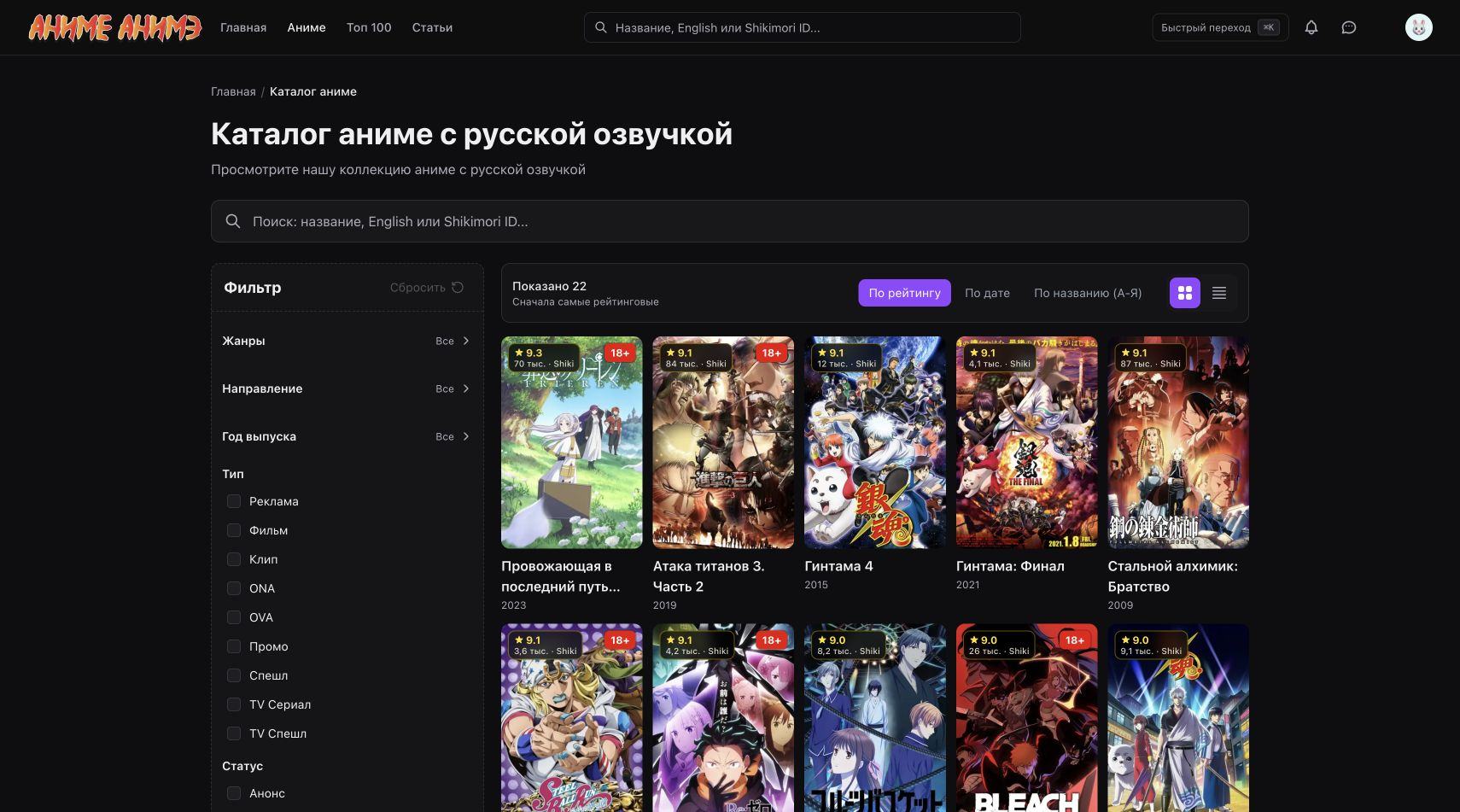Enable the Промо type checkbox

click(234, 646)
